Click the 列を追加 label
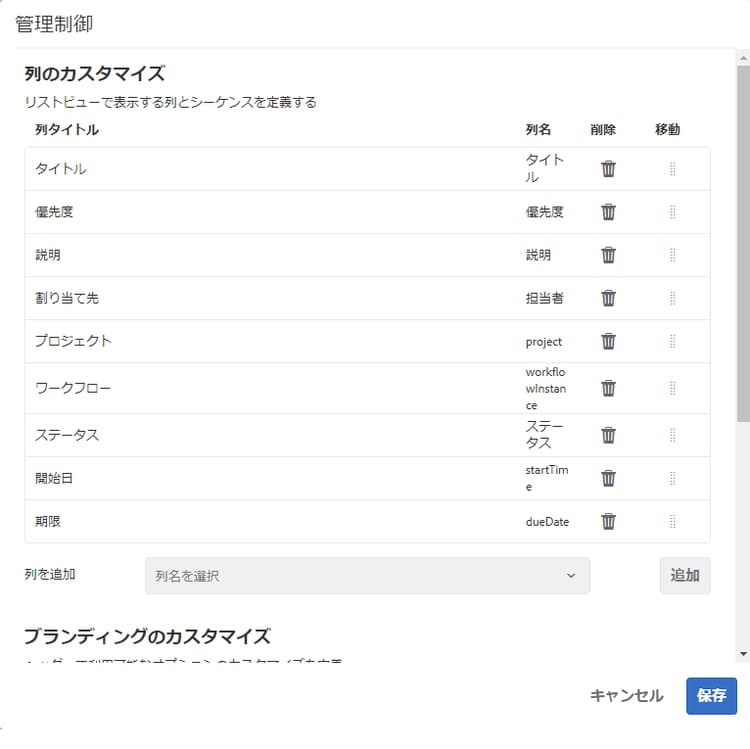 coord(50,574)
